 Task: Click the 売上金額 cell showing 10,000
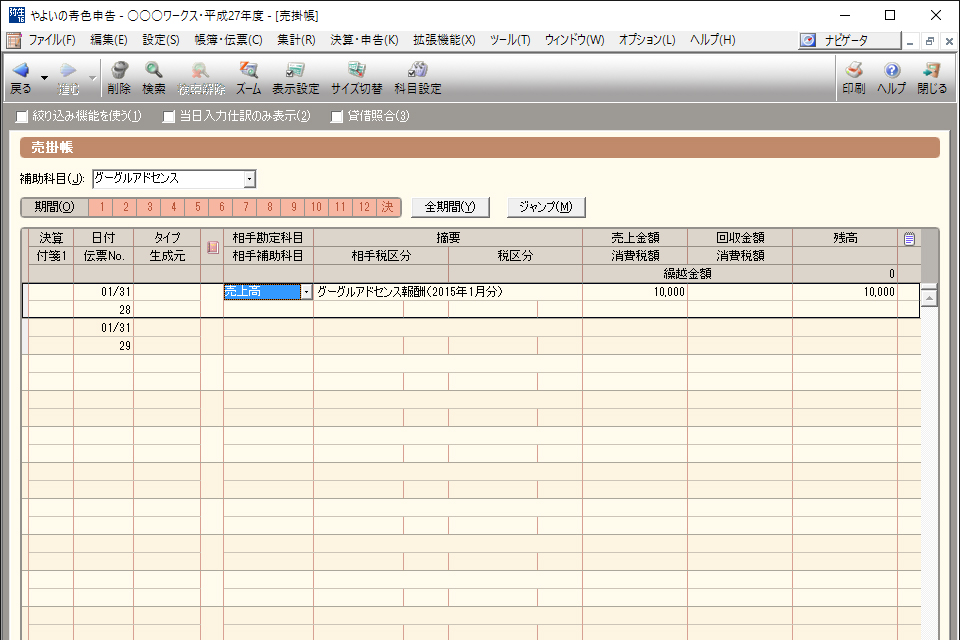point(635,292)
